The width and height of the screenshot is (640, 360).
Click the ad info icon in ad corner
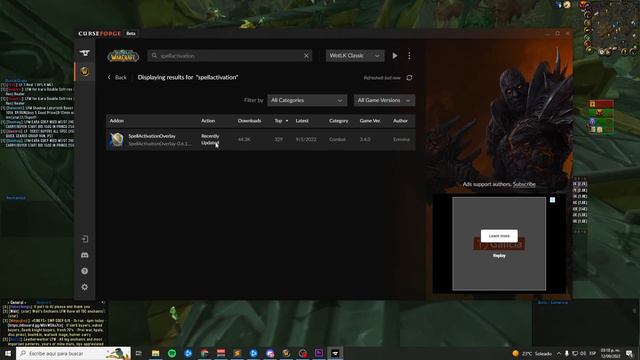[x=552, y=200]
